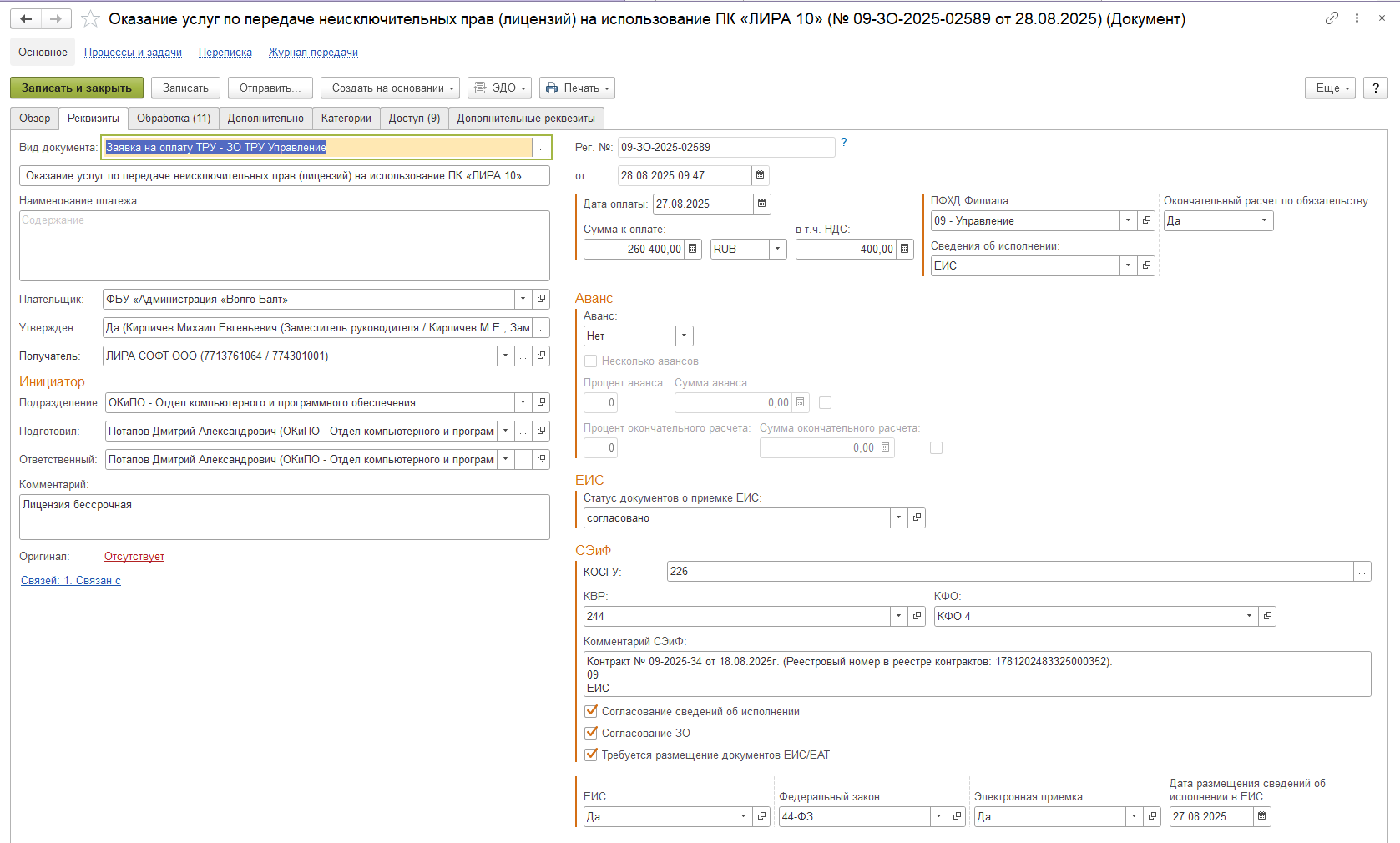Open calculator for Сумма к оплате
1400x843 pixels.
(x=693, y=249)
